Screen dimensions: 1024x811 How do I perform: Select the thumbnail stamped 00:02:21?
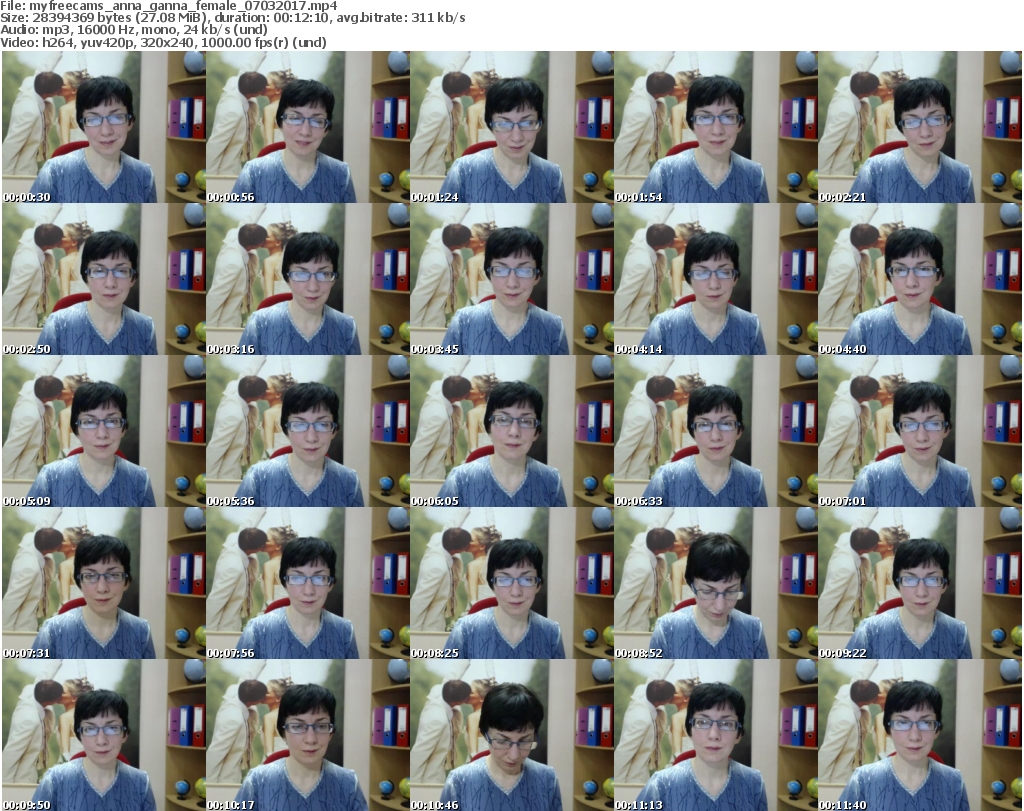tap(920, 127)
